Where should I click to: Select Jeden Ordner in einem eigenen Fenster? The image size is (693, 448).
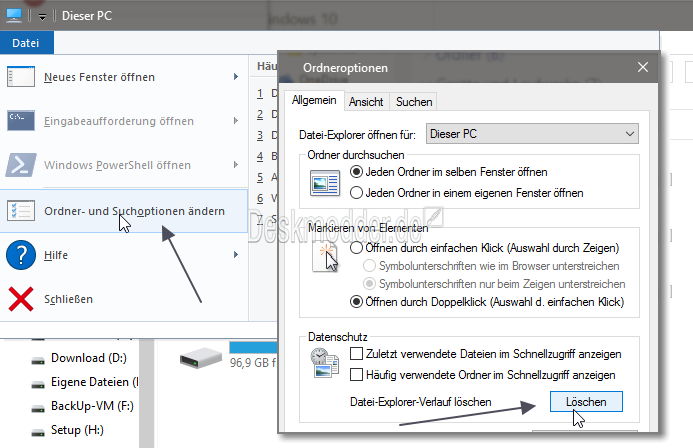point(357,192)
